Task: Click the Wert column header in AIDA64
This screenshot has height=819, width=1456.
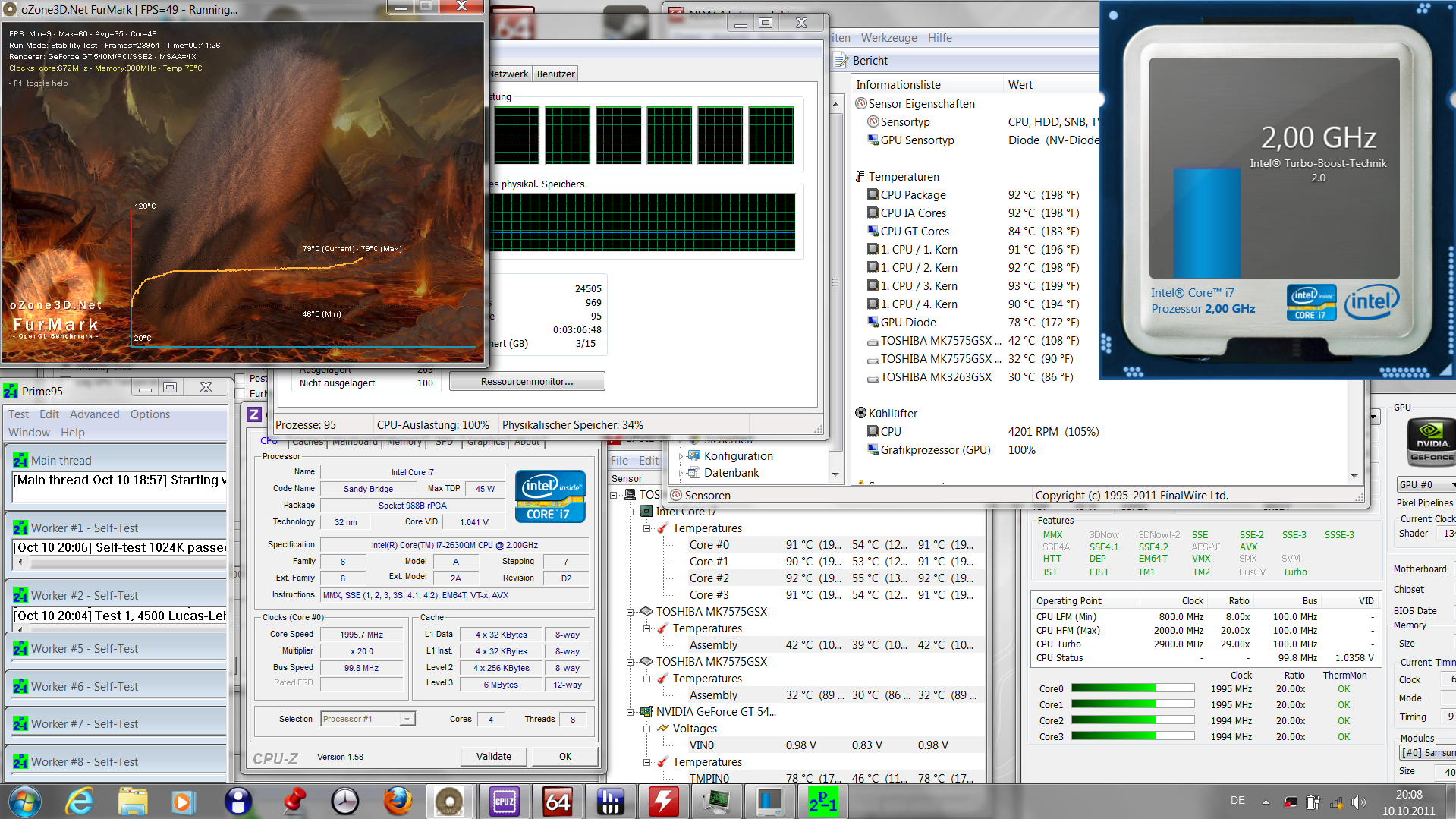Action: click(1051, 85)
